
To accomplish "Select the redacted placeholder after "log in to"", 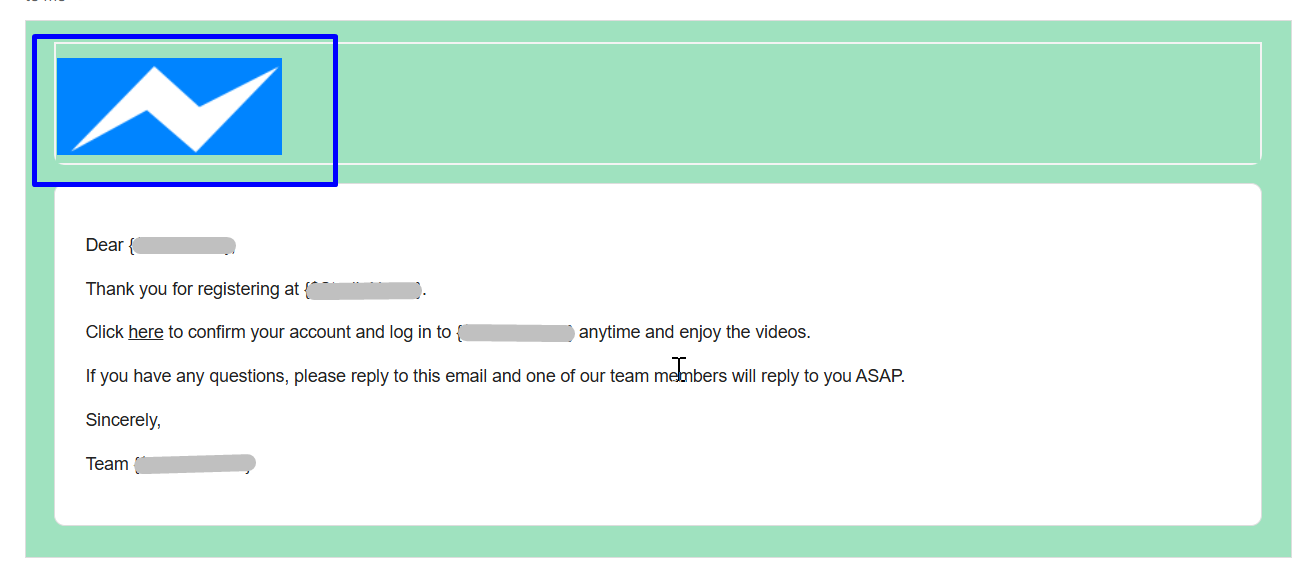I will tap(516, 333).
